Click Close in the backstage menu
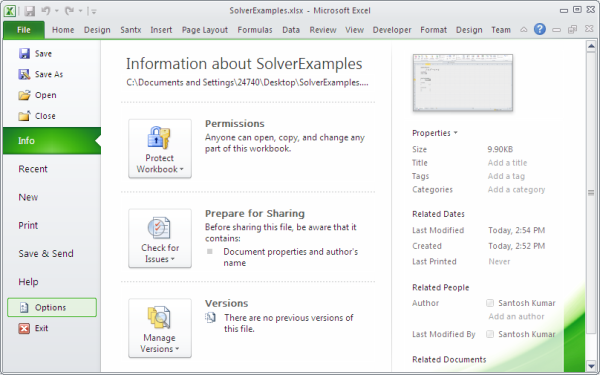This screenshot has width=600, height=375. [x=37, y=116]
